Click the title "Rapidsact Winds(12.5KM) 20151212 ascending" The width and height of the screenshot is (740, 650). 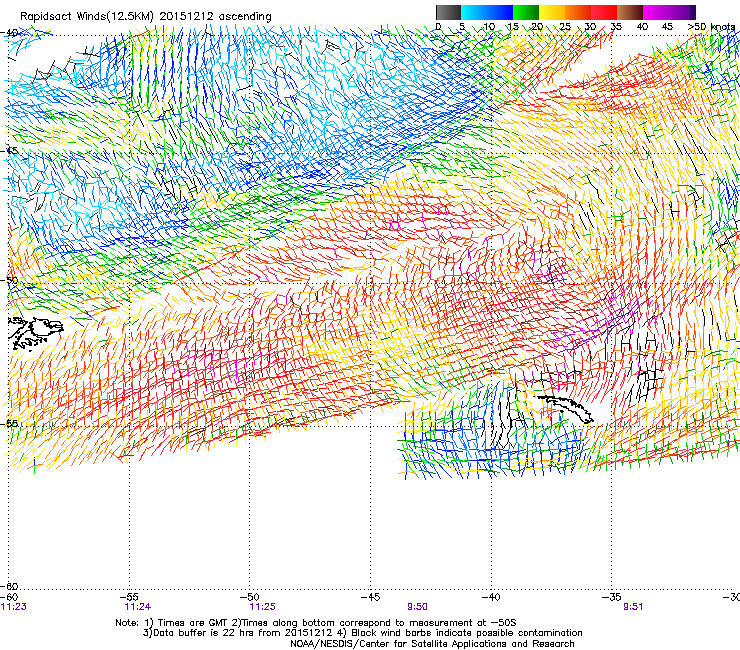coord(146,17)
